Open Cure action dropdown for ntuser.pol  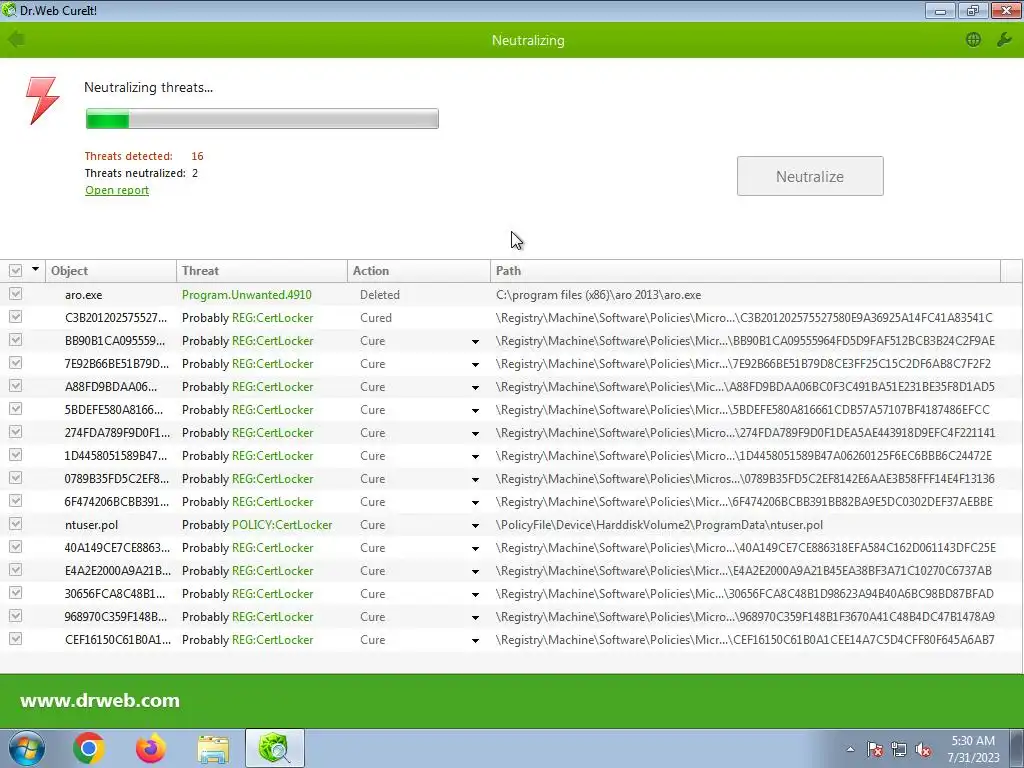point(475,526)
